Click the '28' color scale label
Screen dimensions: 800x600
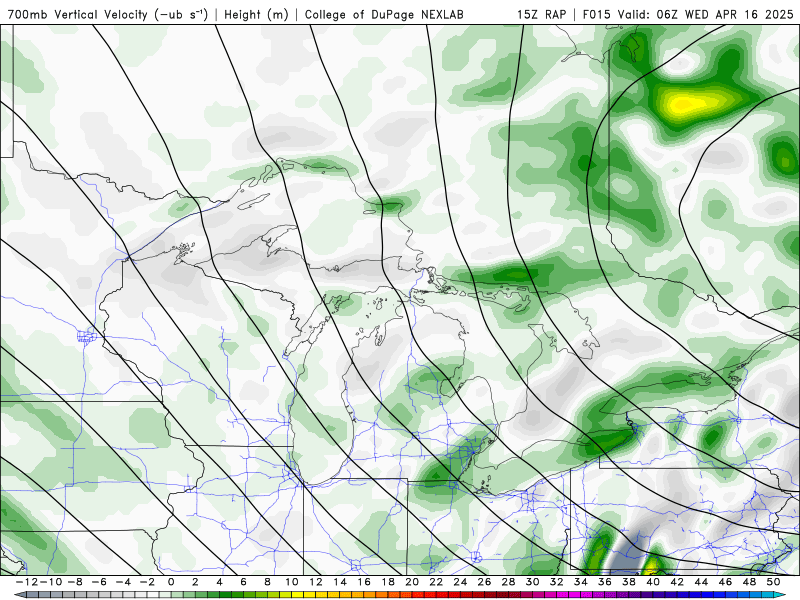(508, 582)
